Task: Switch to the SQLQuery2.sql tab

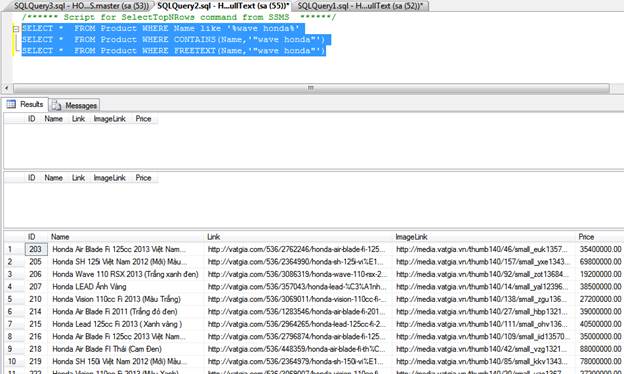Action: tap(223, 6)
